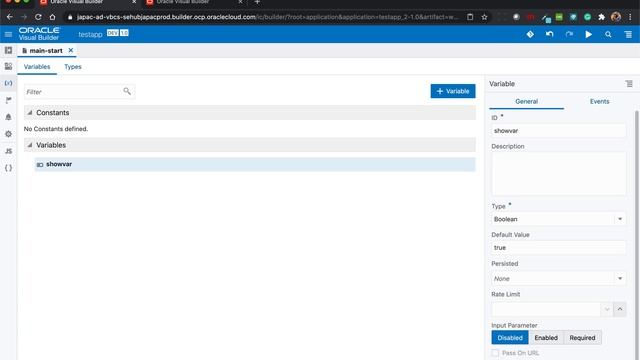Open the browser extensions puzzle icon

click(601, 17)
